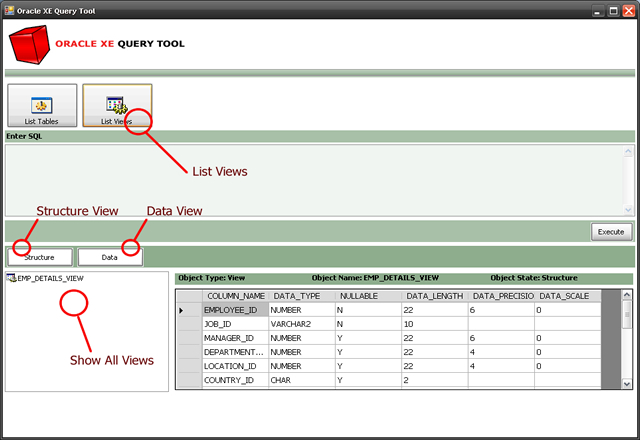Viewport: 640px width, 440px height.
Task: Select the DEPARTMENT... cell
Action: [x=236, y=352]
